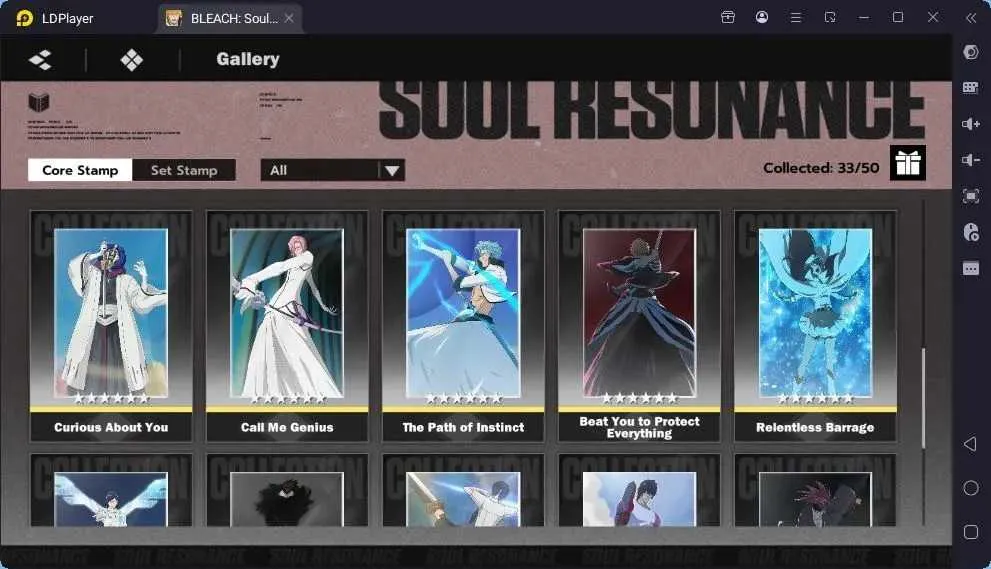Screen dimensions: 991x569
Task: Click the sidebar APK install icon
Action: click(971, 232)
